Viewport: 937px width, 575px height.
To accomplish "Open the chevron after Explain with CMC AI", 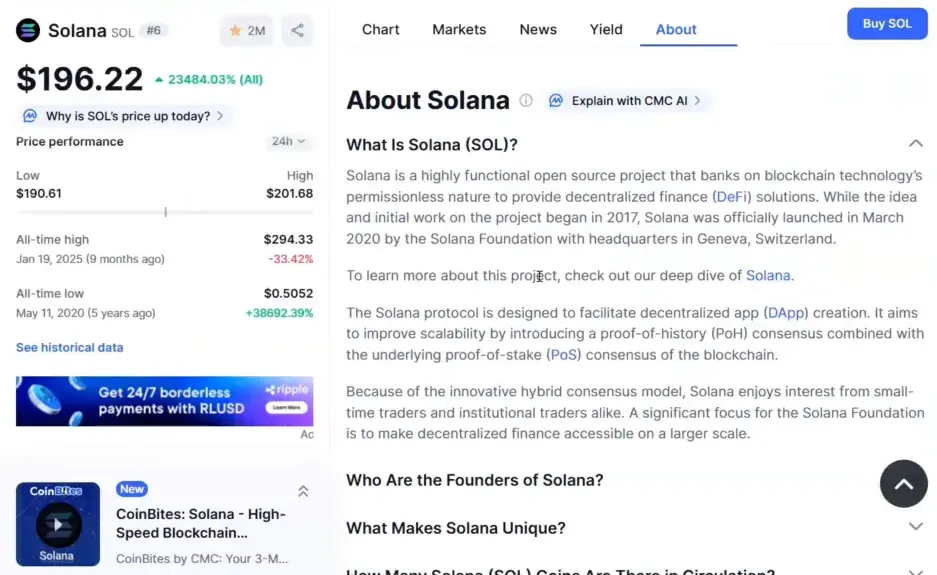I will [697, 100].
